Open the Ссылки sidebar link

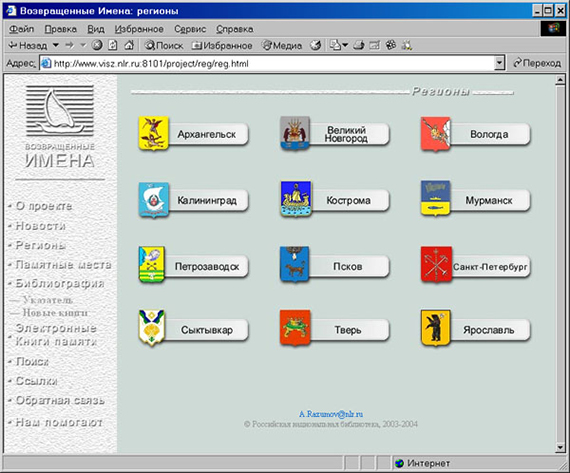click(x=36, y=381)
